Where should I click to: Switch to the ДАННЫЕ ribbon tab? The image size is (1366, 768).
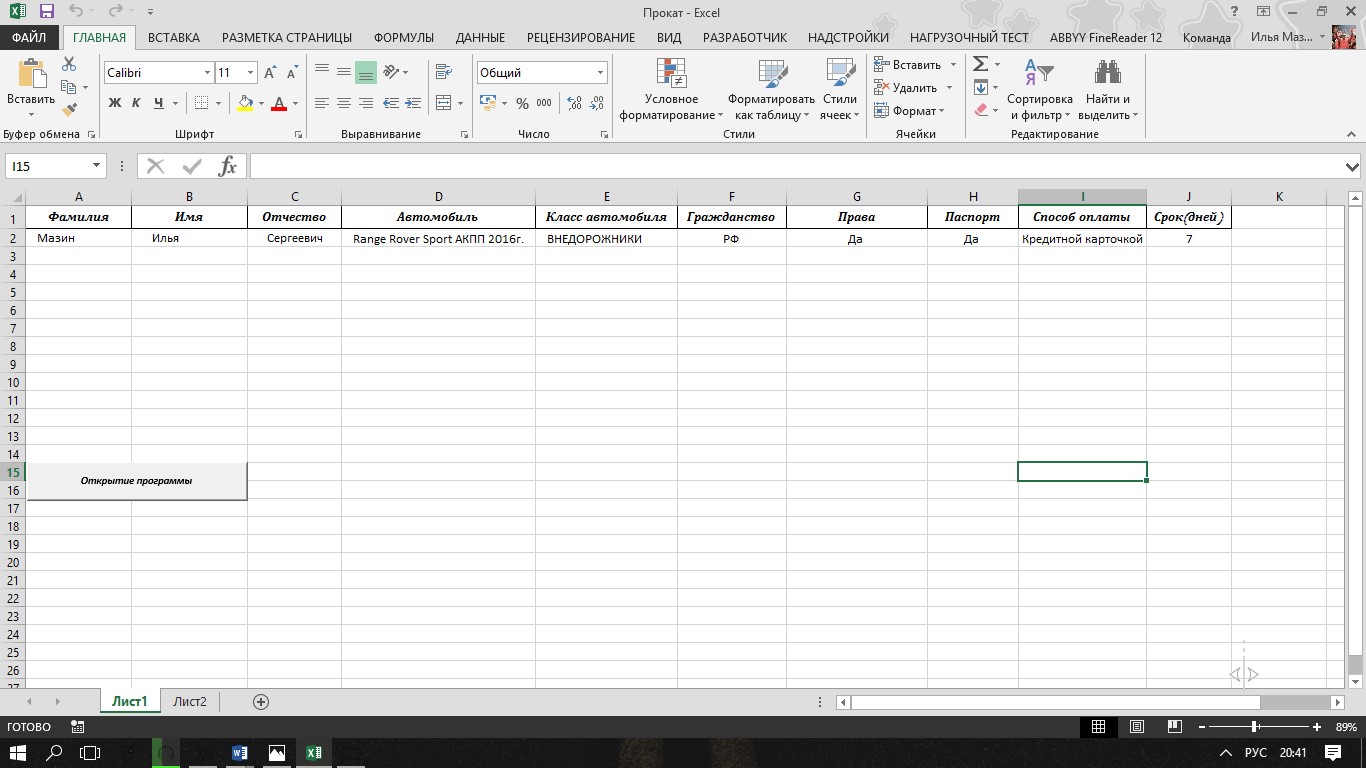[x=480, y=38]
